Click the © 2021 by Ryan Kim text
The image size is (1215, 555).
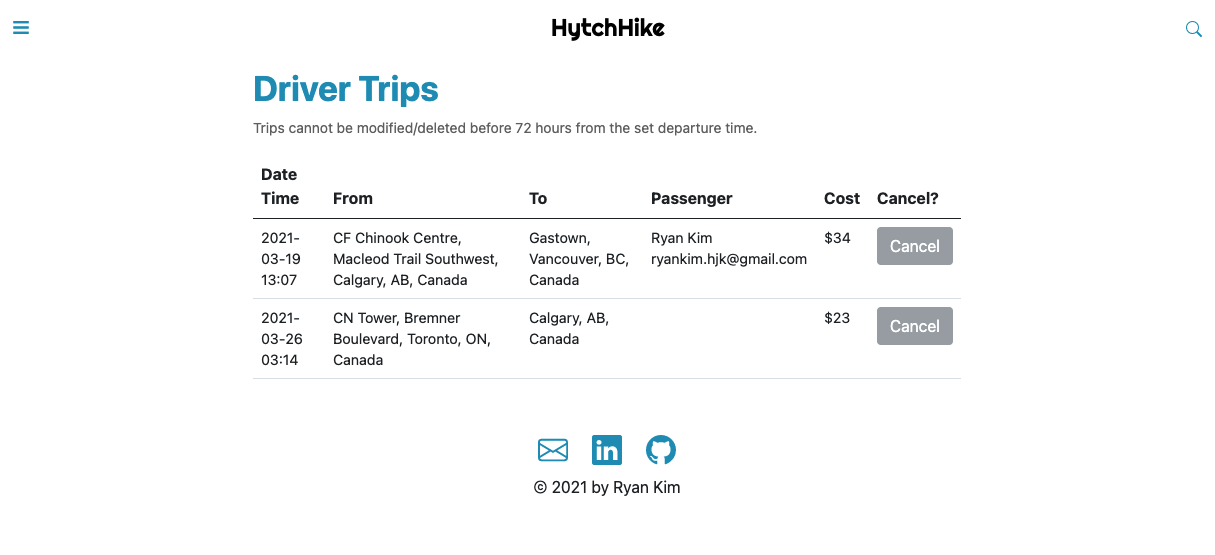[x=607, y=487]
